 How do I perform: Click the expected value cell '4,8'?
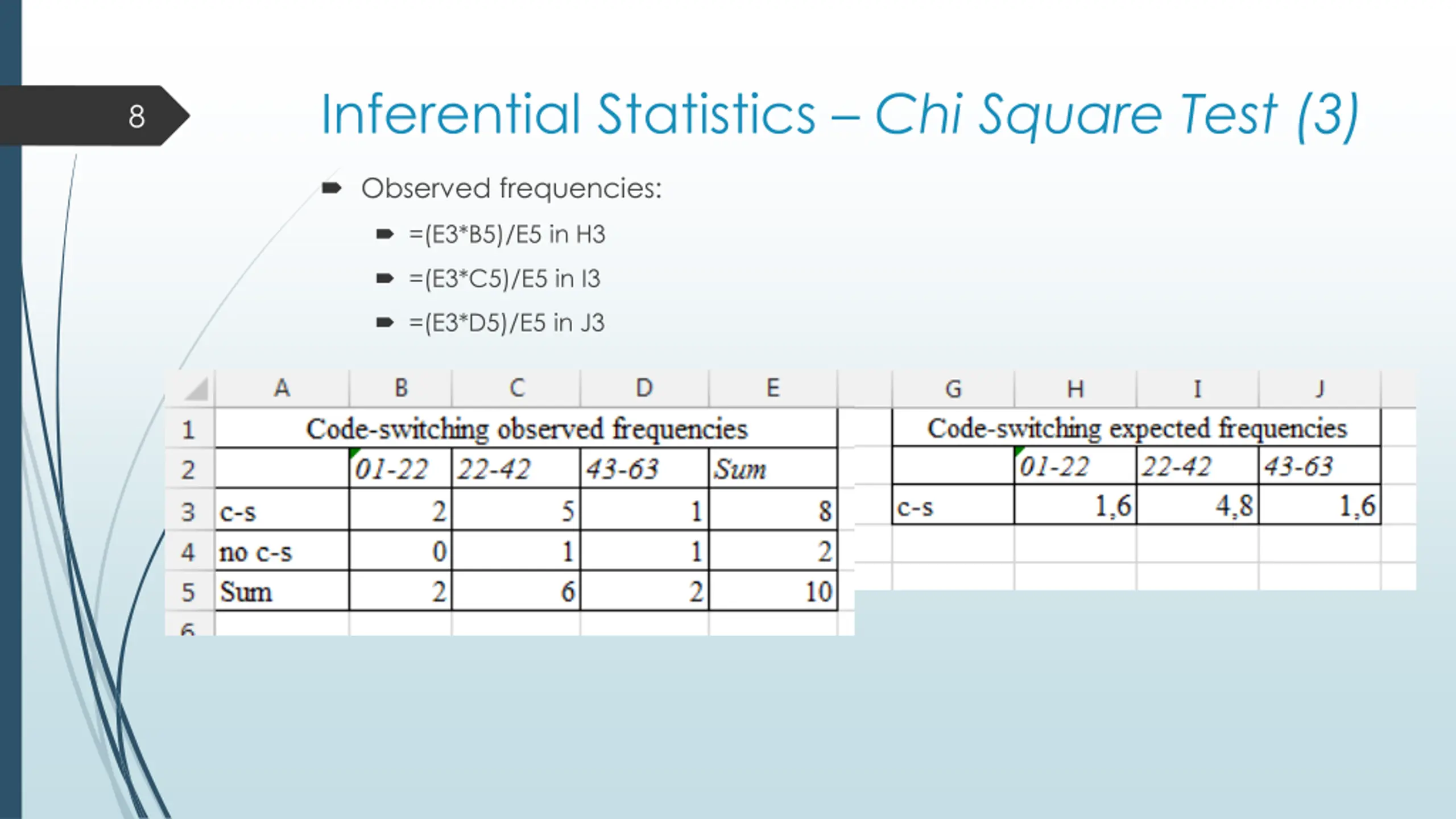tap(1197, 505)
